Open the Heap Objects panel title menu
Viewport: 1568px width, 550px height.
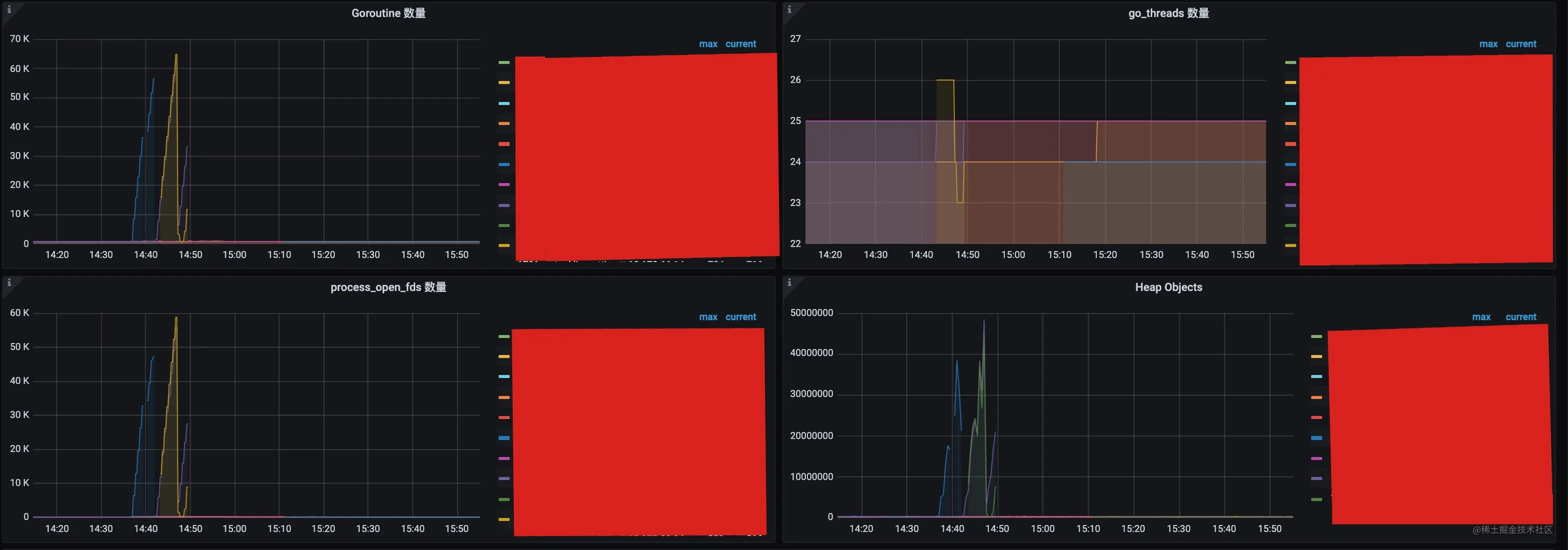[1168, 287]
